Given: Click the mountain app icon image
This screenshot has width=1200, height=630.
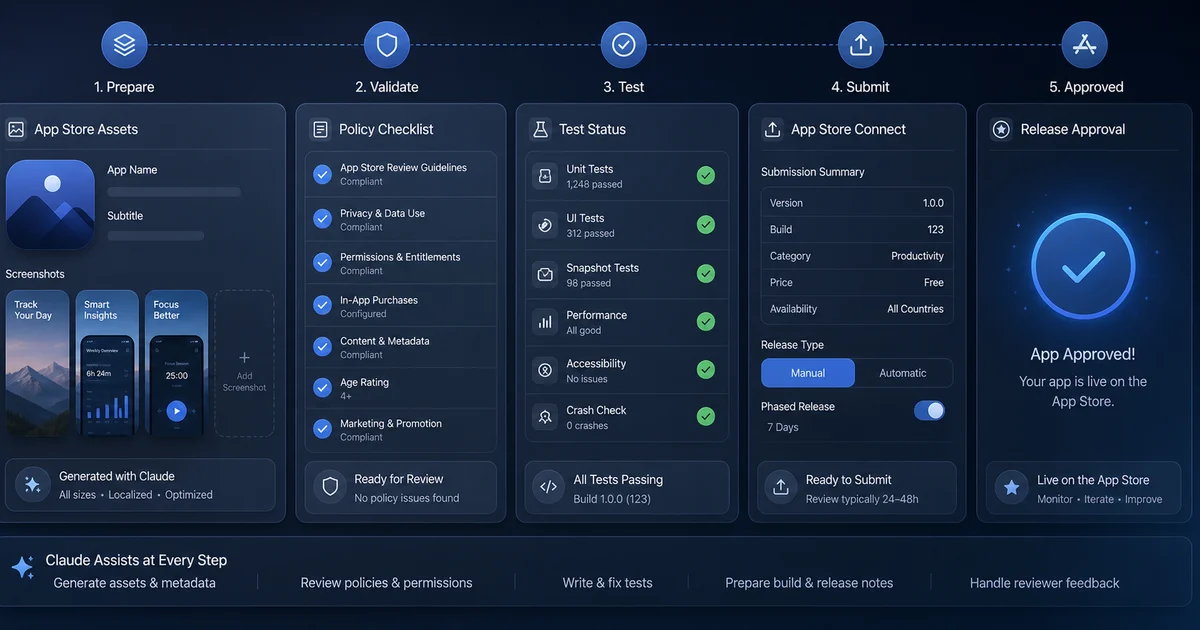Looking at the screenshot, I should point(50,205).
